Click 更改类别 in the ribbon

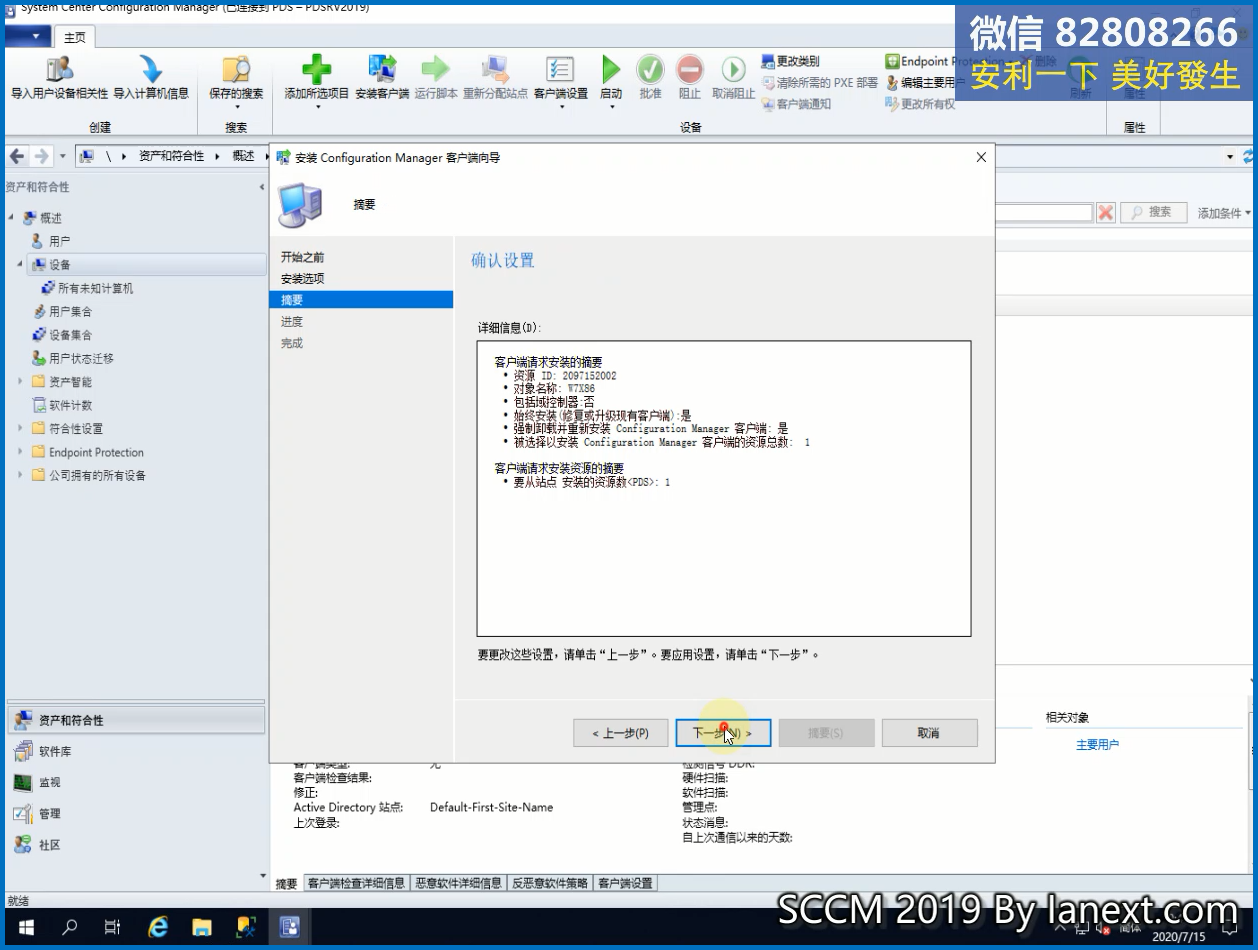pyautogui.click(x=790, y=61)
